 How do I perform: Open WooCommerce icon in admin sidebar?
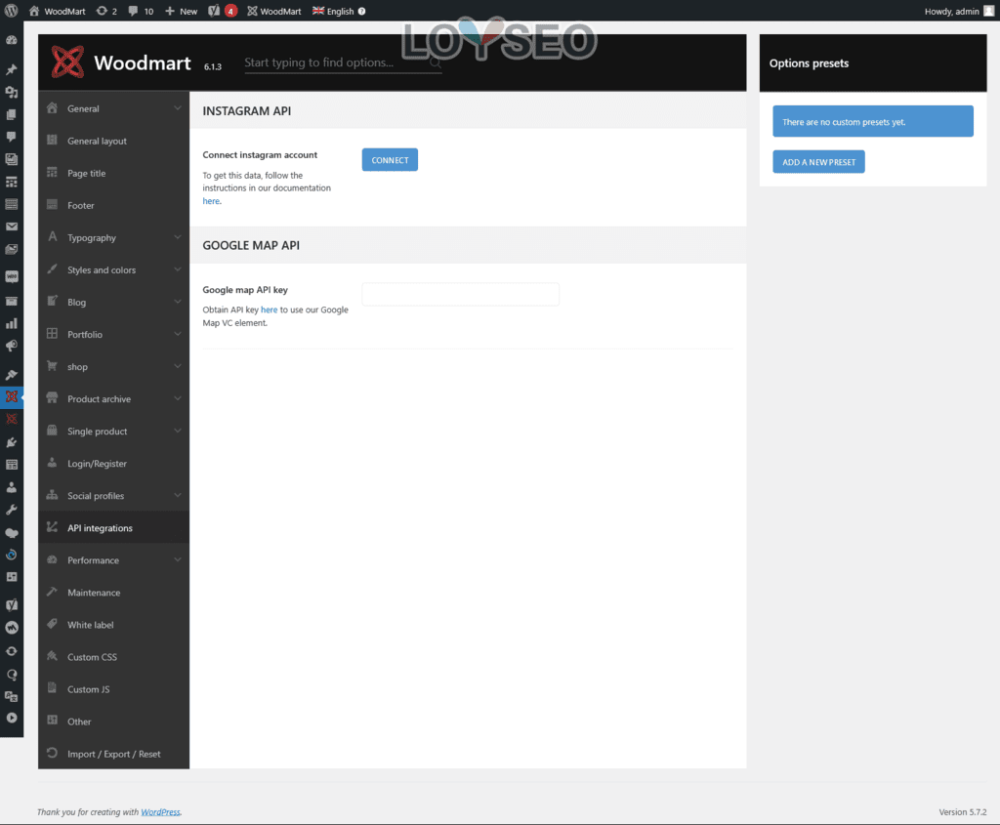point(11,276)
